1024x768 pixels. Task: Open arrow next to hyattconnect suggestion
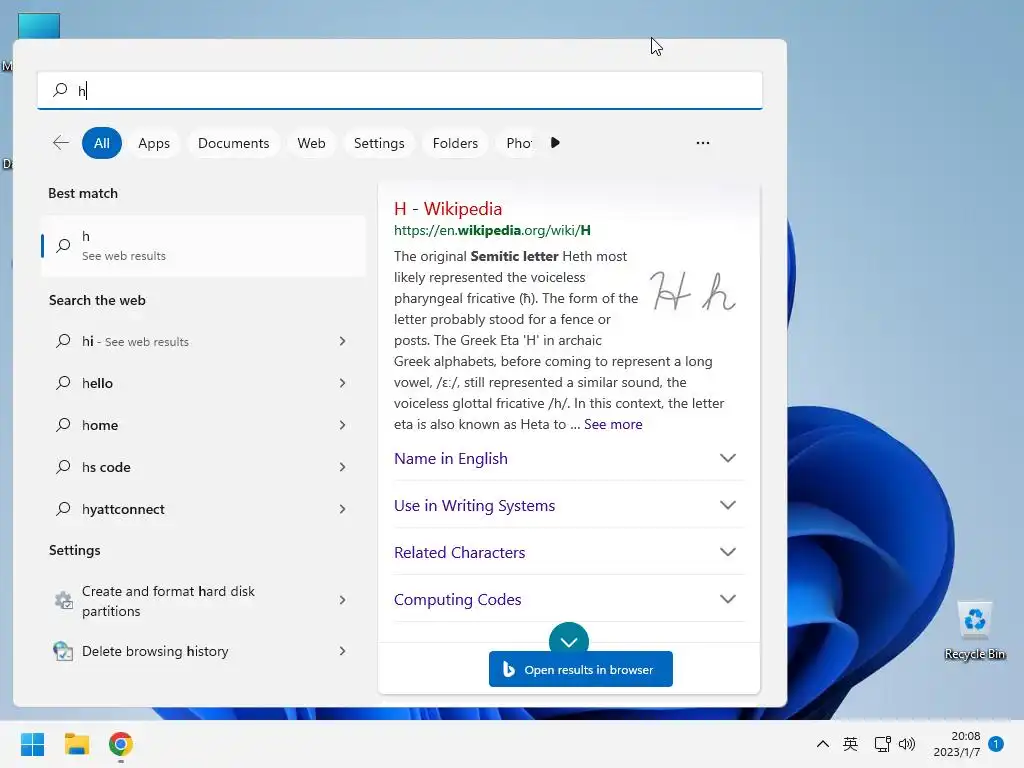tap(342, 509)
